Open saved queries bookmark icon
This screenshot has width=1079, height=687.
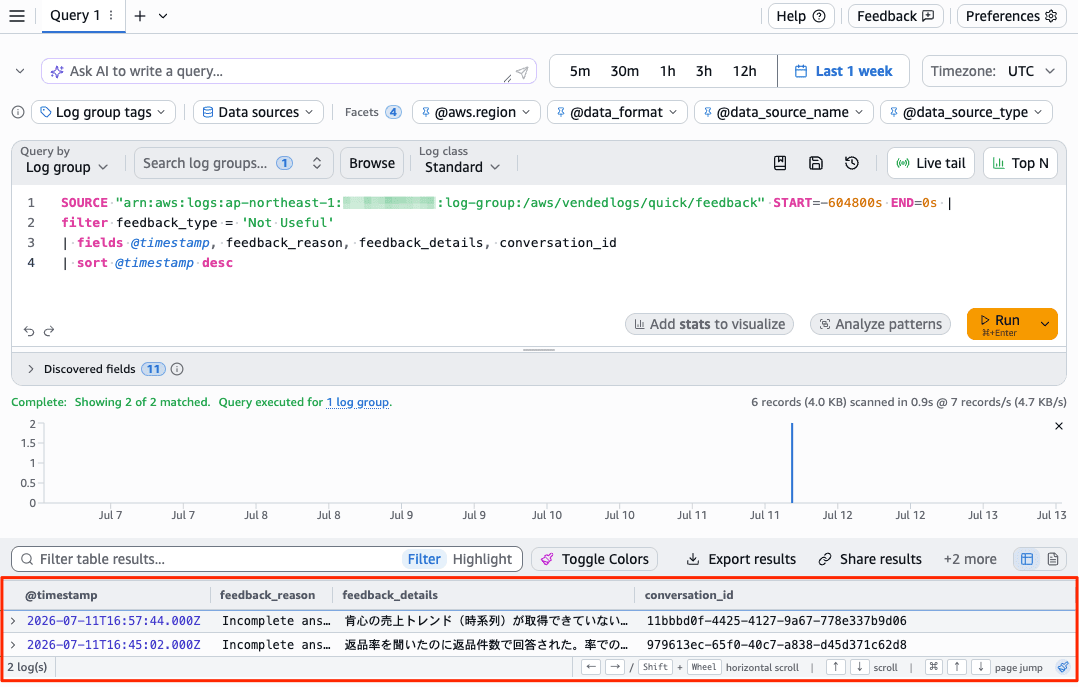click(x=780, y=163)
